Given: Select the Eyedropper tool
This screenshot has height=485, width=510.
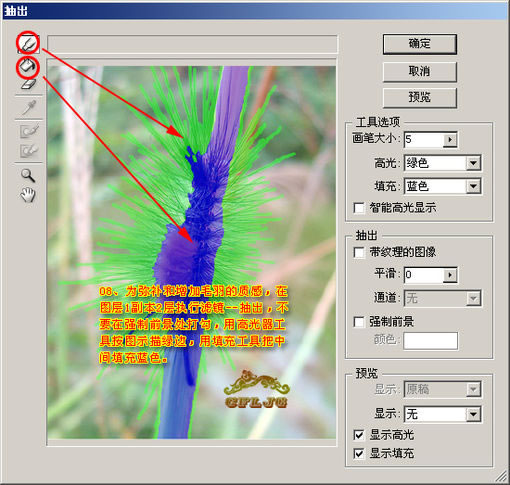Looking at the screenshot, I should click(29, 108).
